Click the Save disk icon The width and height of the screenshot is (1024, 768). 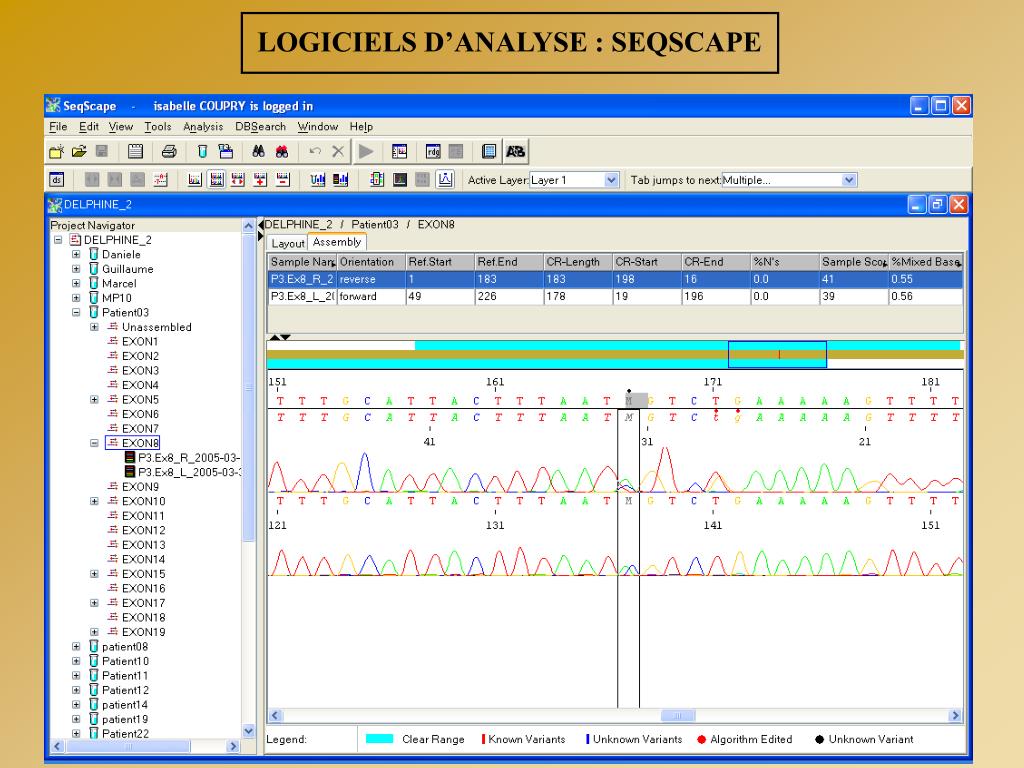coord(102,152)
